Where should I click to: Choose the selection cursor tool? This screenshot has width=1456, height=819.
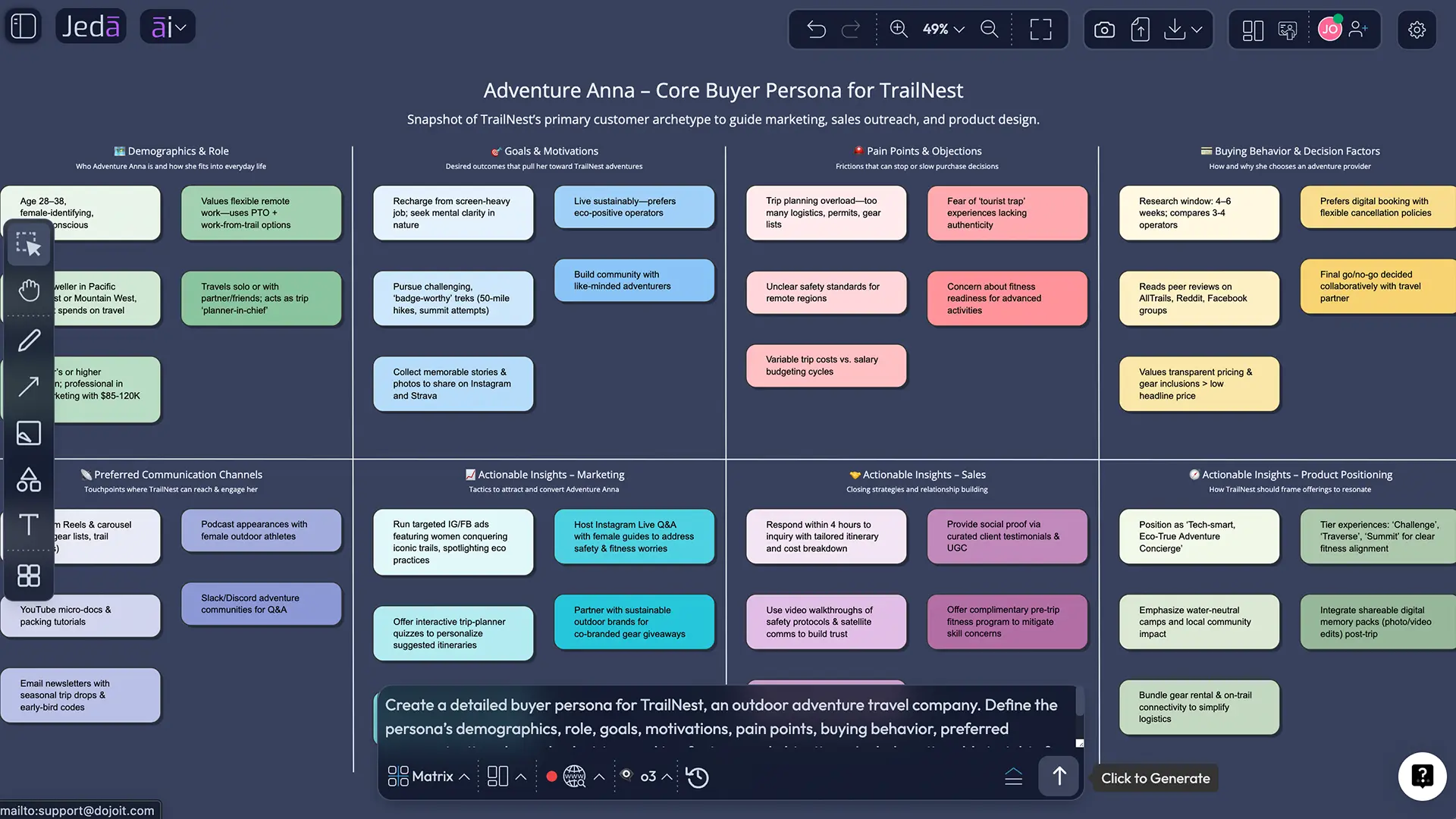click(29, 244)
